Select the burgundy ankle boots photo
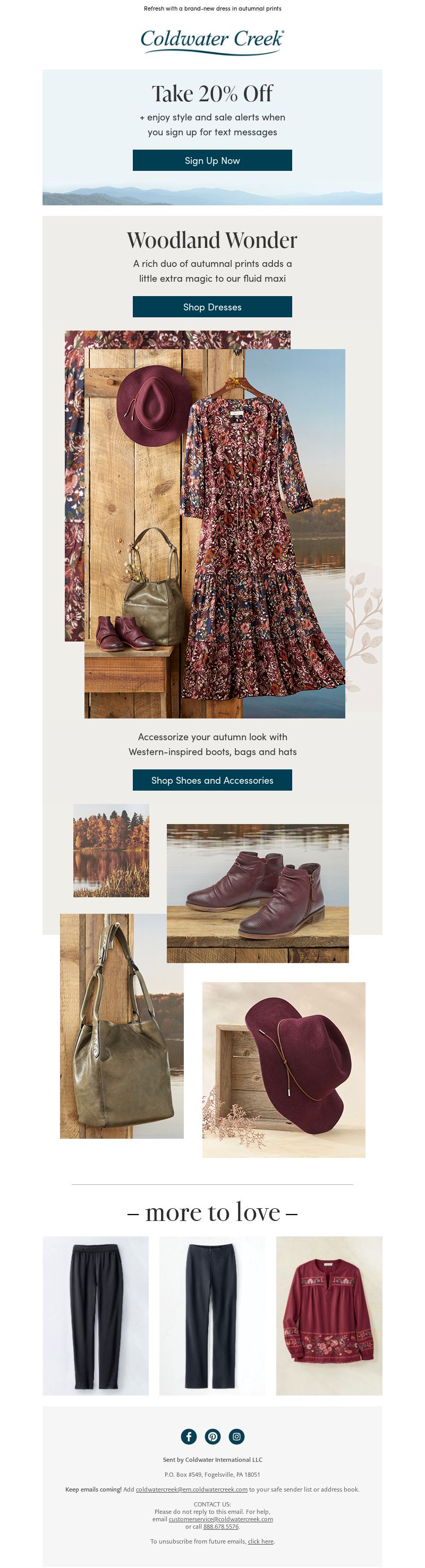 258,893
